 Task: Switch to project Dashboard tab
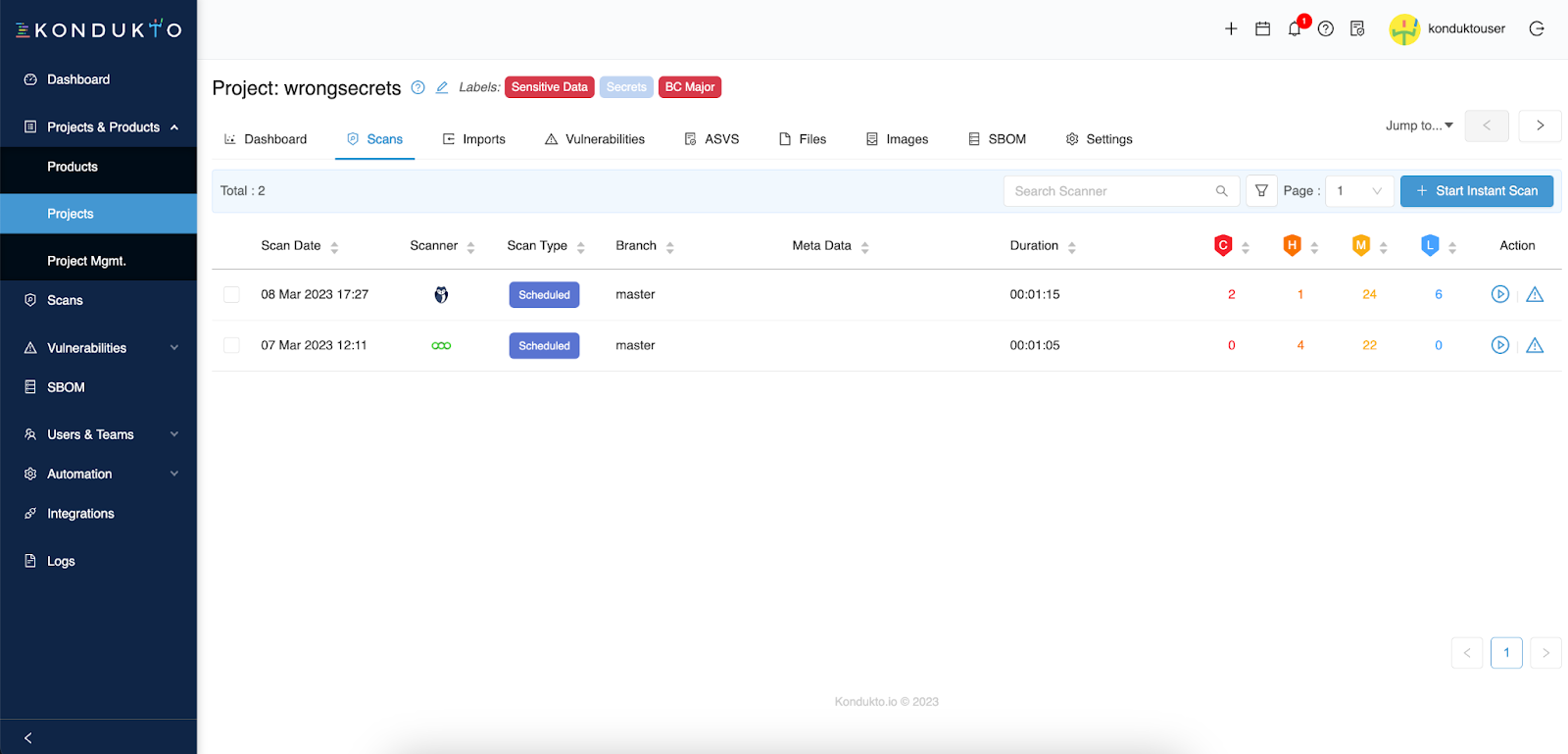[x=266, y=139]
